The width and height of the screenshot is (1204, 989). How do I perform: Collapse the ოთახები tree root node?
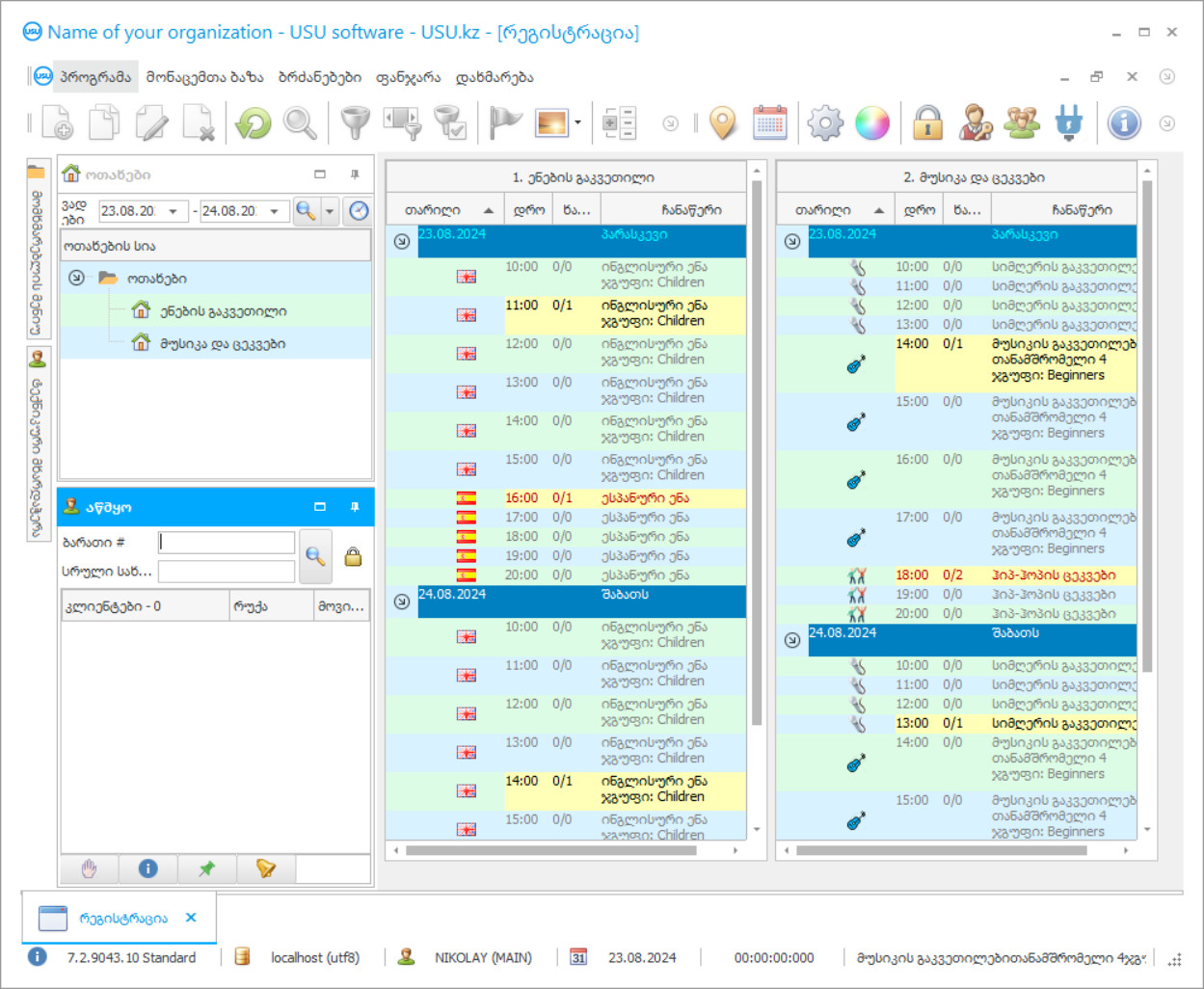pyautogui.click(x=76, y=278)
